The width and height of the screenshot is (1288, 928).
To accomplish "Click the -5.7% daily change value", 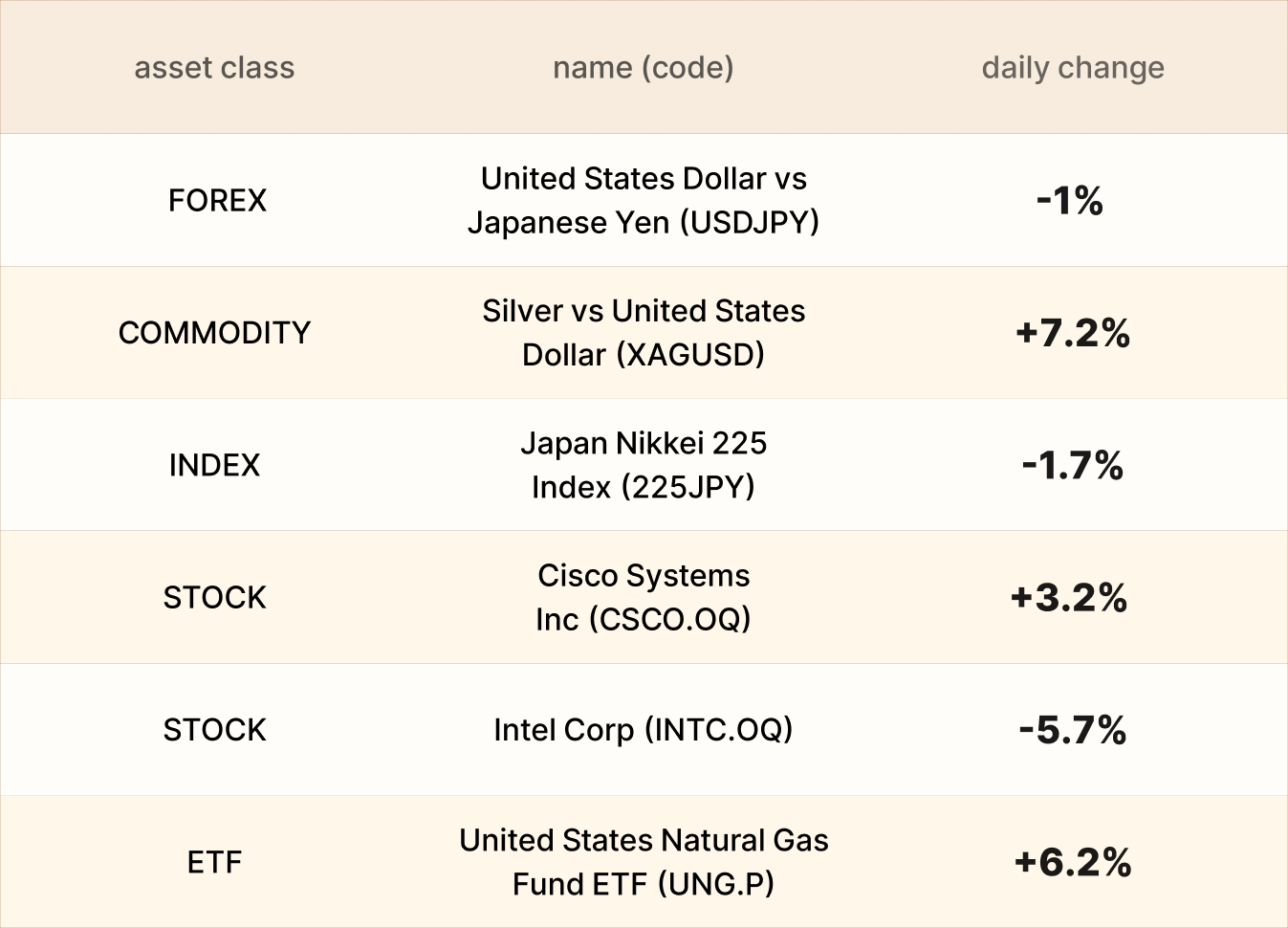I will pos(1072,730).
